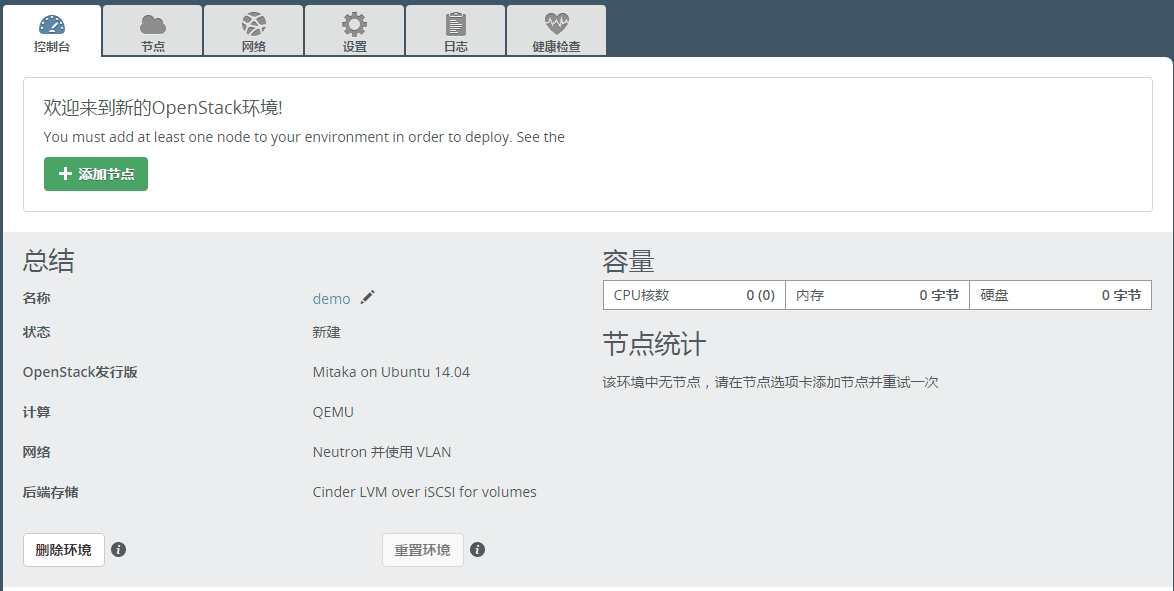The image size is (1174, 591).
Task: Click the 总结 summary heading
Action: coord(49,261)
